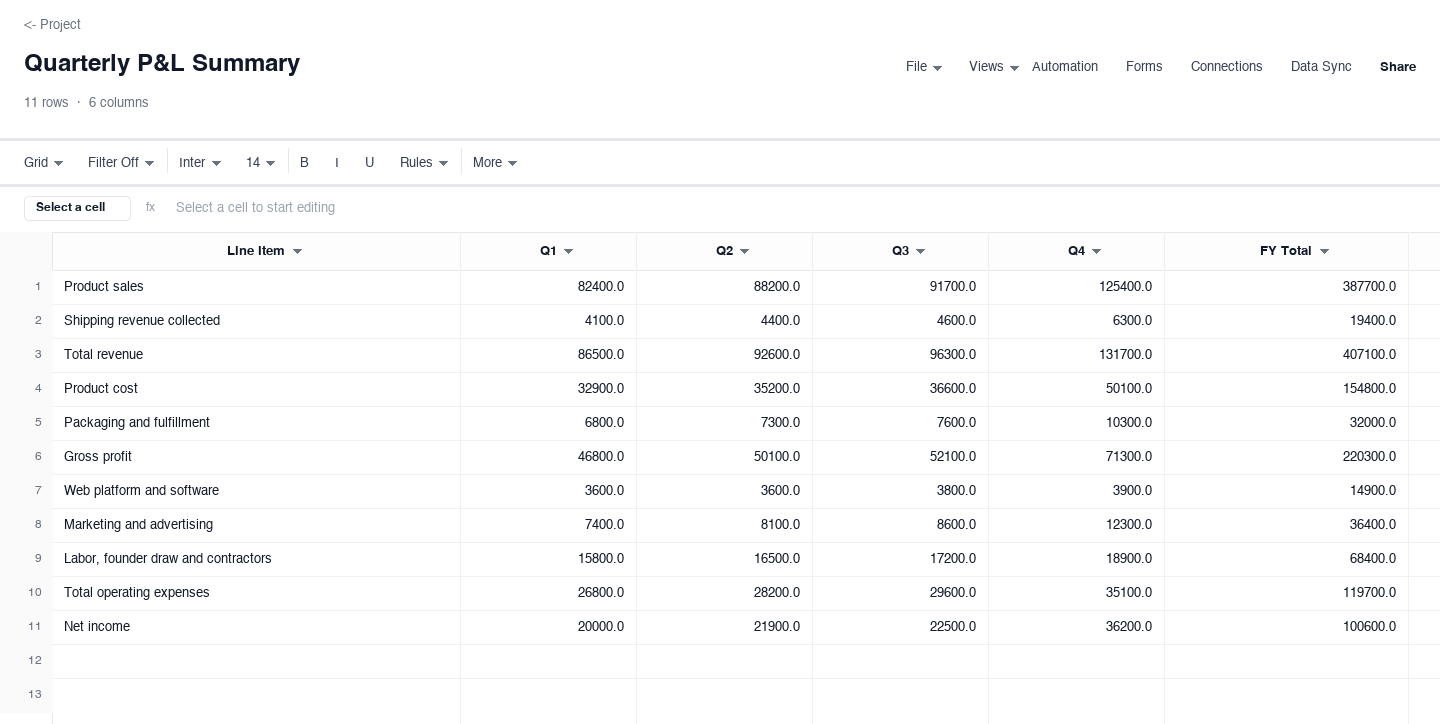Click FY Total value 387700.0
1440x724 pixels.
coord(1286,287)
